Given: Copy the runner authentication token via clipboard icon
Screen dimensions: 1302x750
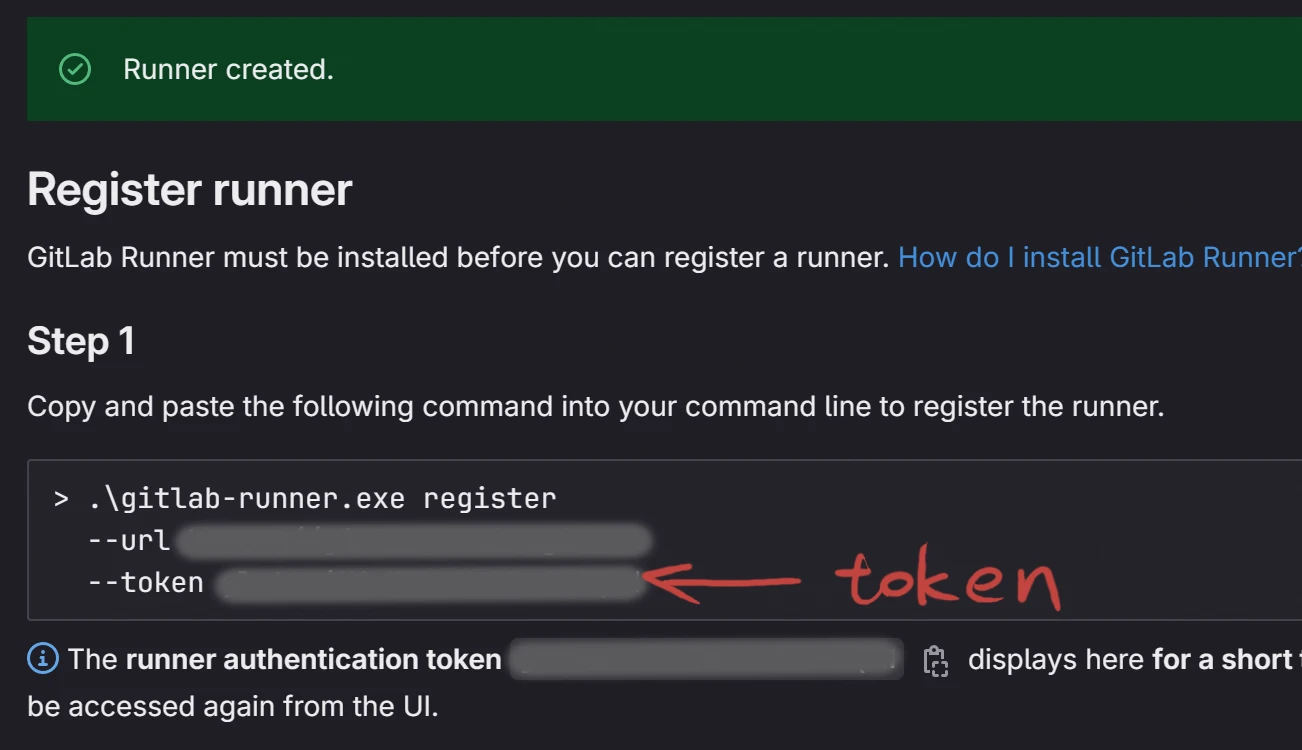Looking at the screenshot, I should (x=935, y=661).
